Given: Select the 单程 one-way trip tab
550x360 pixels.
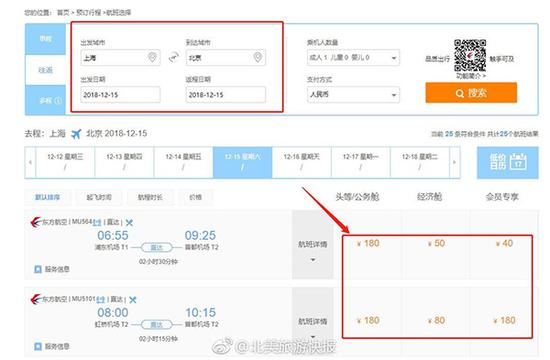Looking at the screenshot, I should click(45, 39).
